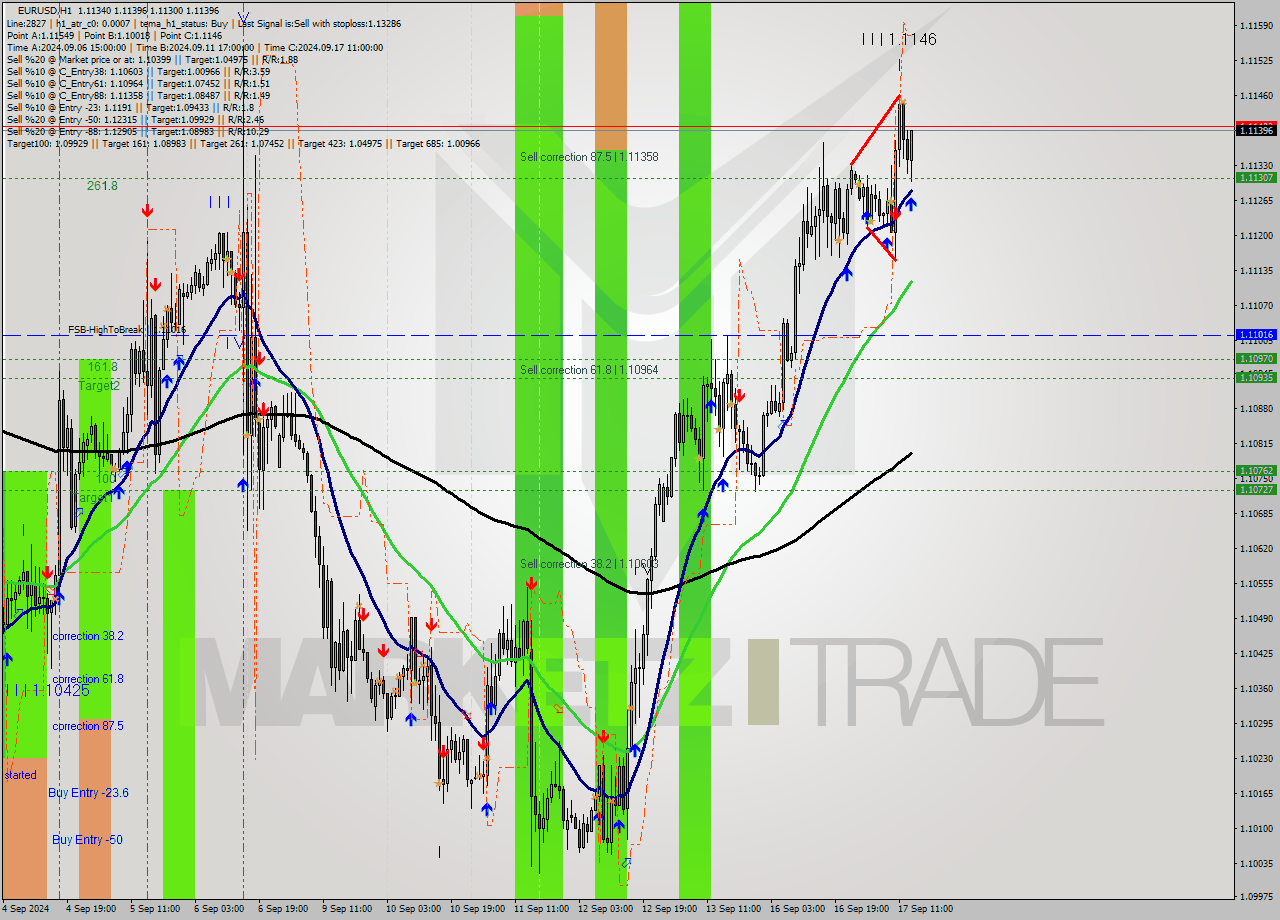Click the '9 Sep 11:00' time axis label
1280x920 pixels.
coord(347,909)
